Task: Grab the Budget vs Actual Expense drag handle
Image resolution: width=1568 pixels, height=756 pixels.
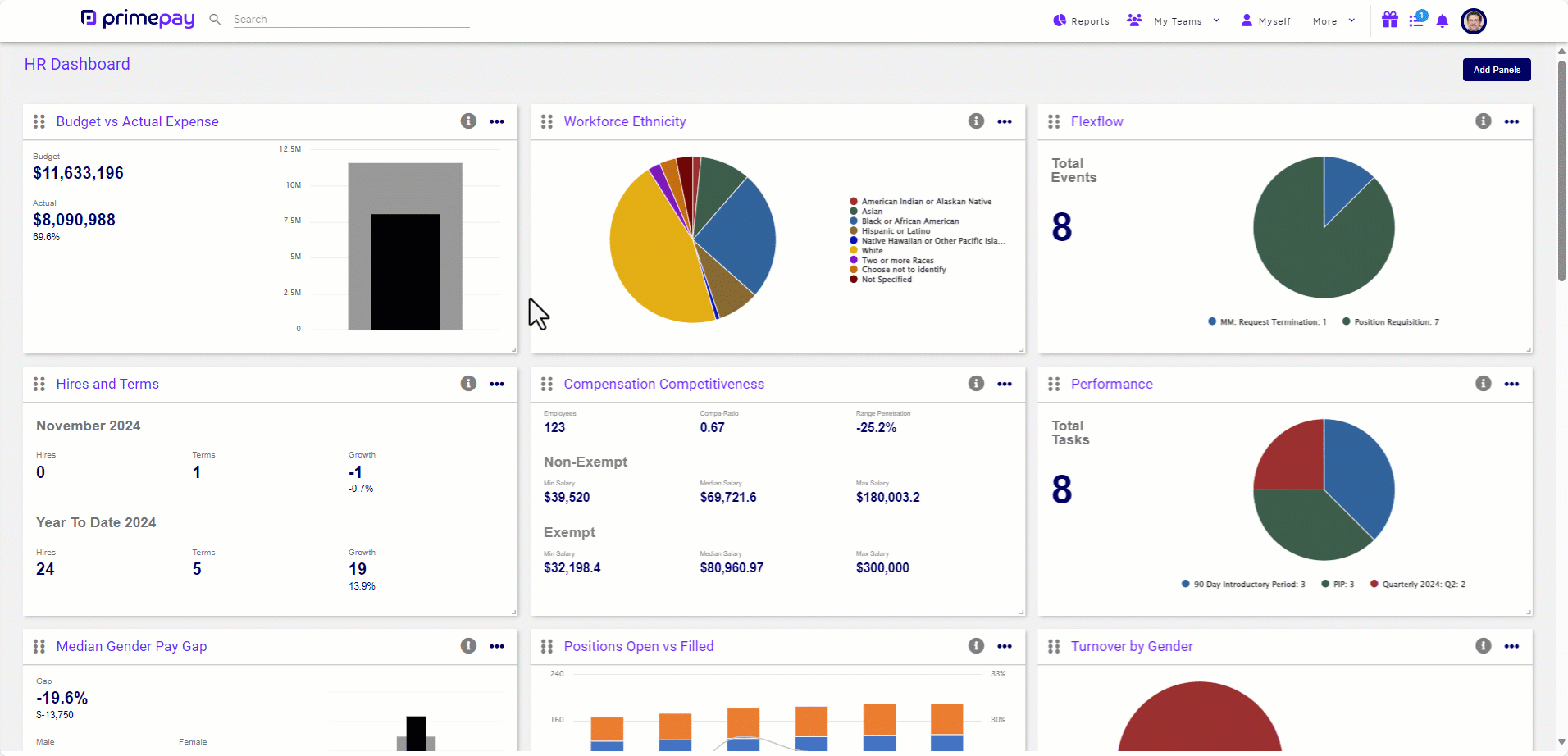Action: point(39,121)
